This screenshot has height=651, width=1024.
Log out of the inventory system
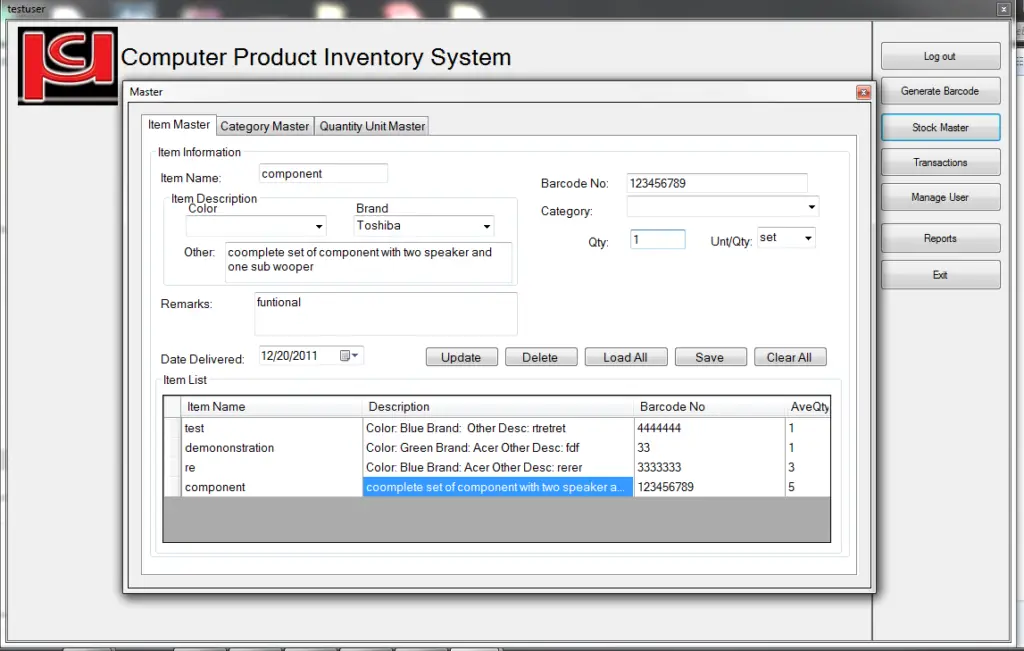tap(939, 56)
